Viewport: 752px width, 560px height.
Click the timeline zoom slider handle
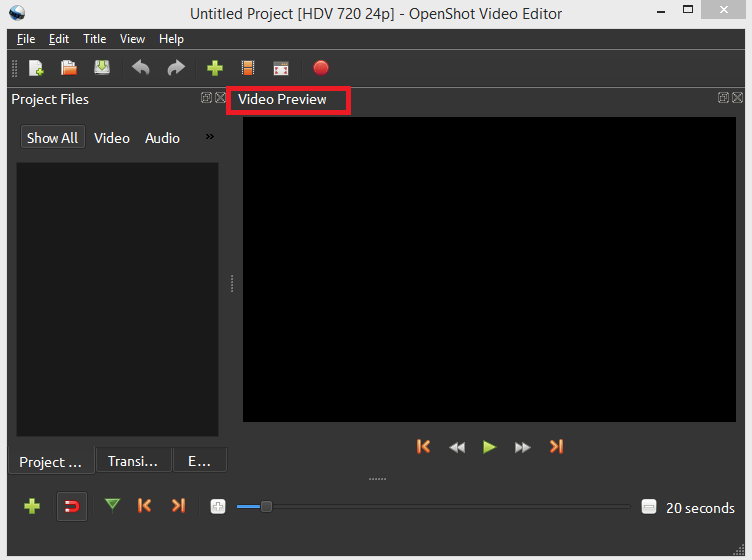[266, 506]
